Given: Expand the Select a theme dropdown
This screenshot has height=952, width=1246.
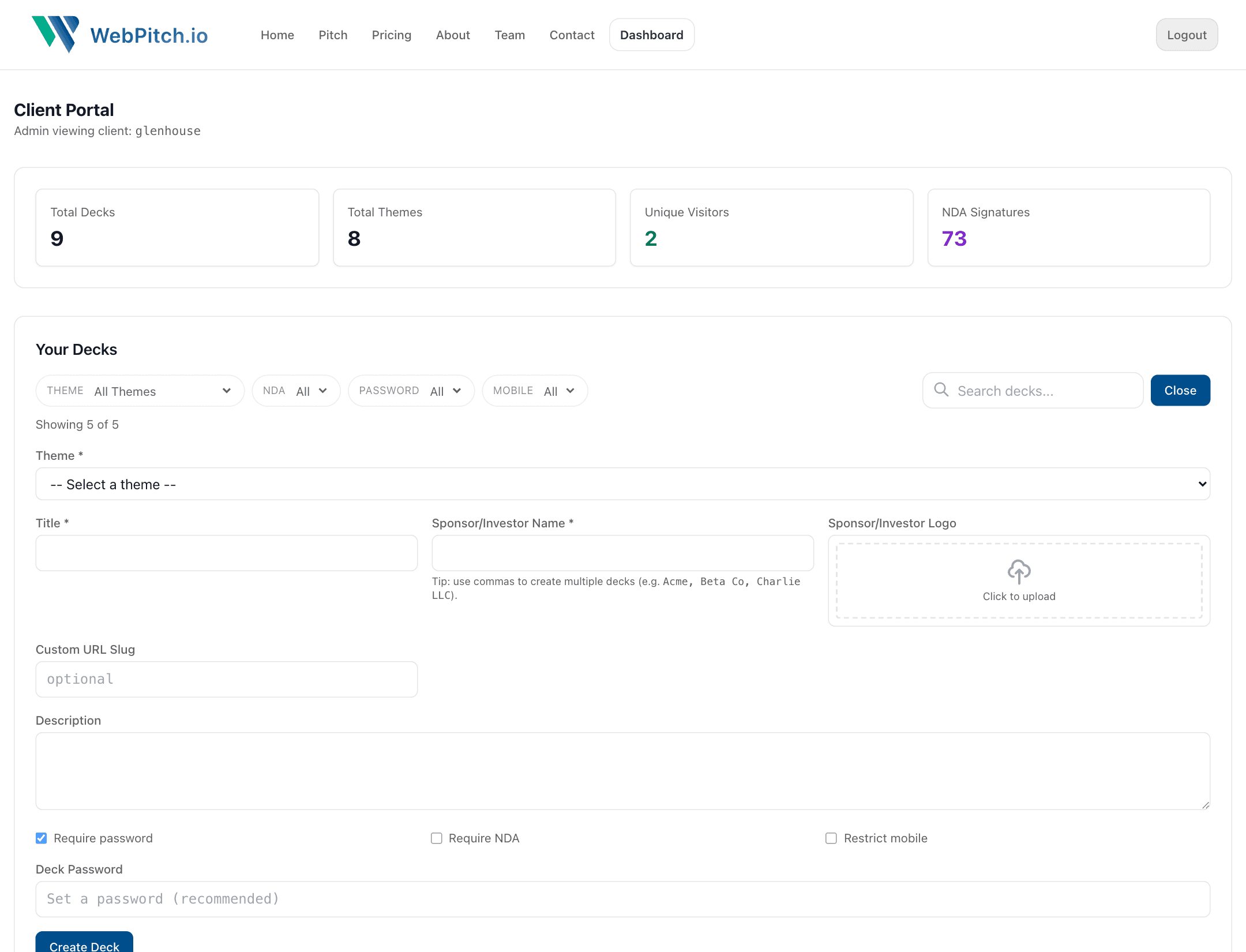Looking at the screenshot, I should tap(622, 484).
